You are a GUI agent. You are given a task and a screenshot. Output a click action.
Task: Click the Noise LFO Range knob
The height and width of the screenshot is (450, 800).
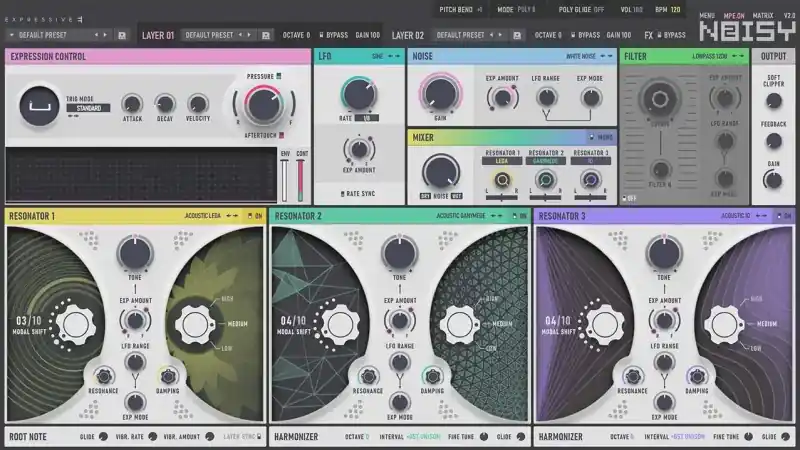(x=546, y=97)
